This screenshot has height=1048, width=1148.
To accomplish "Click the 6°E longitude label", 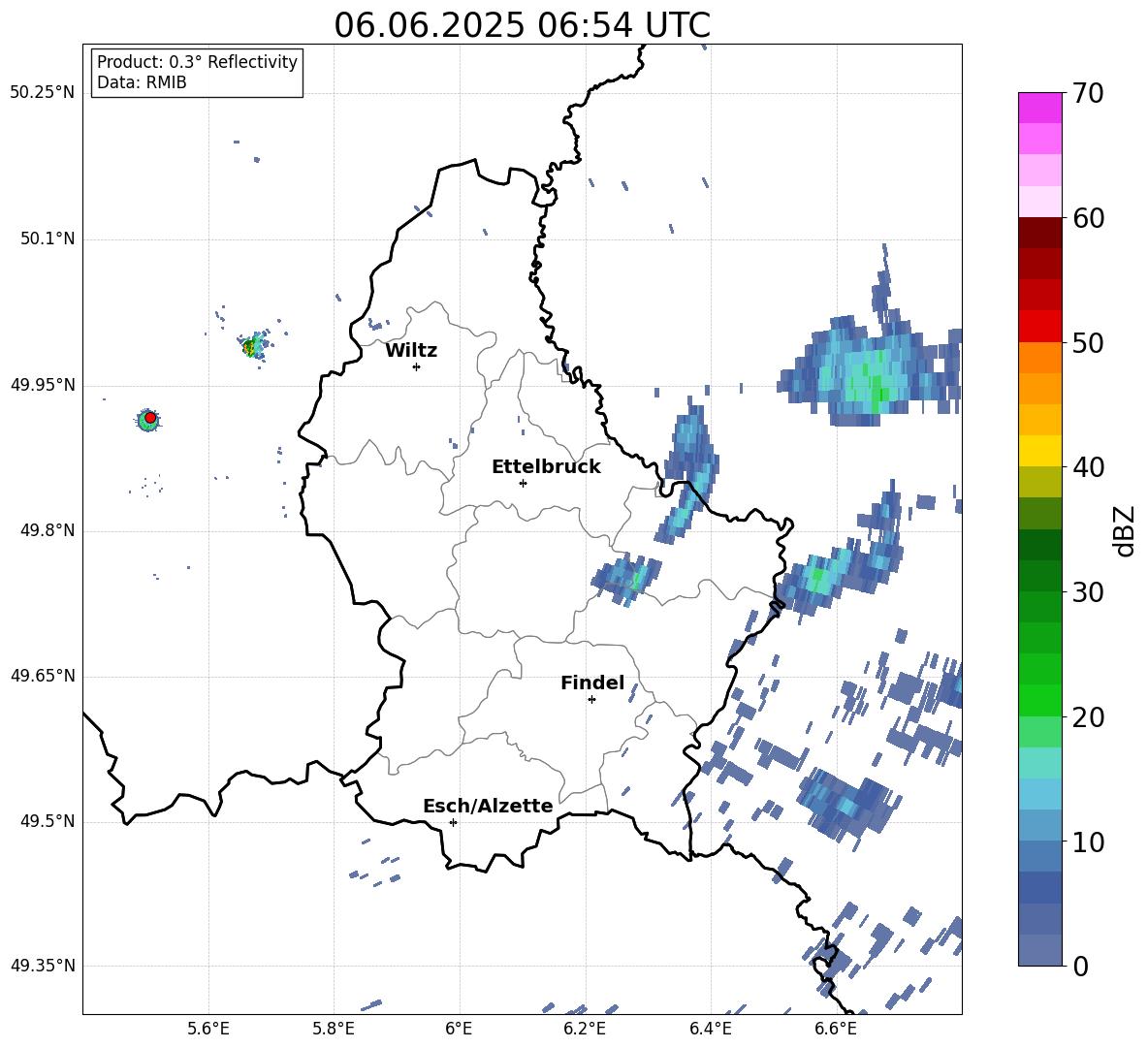I will 459,1029.
